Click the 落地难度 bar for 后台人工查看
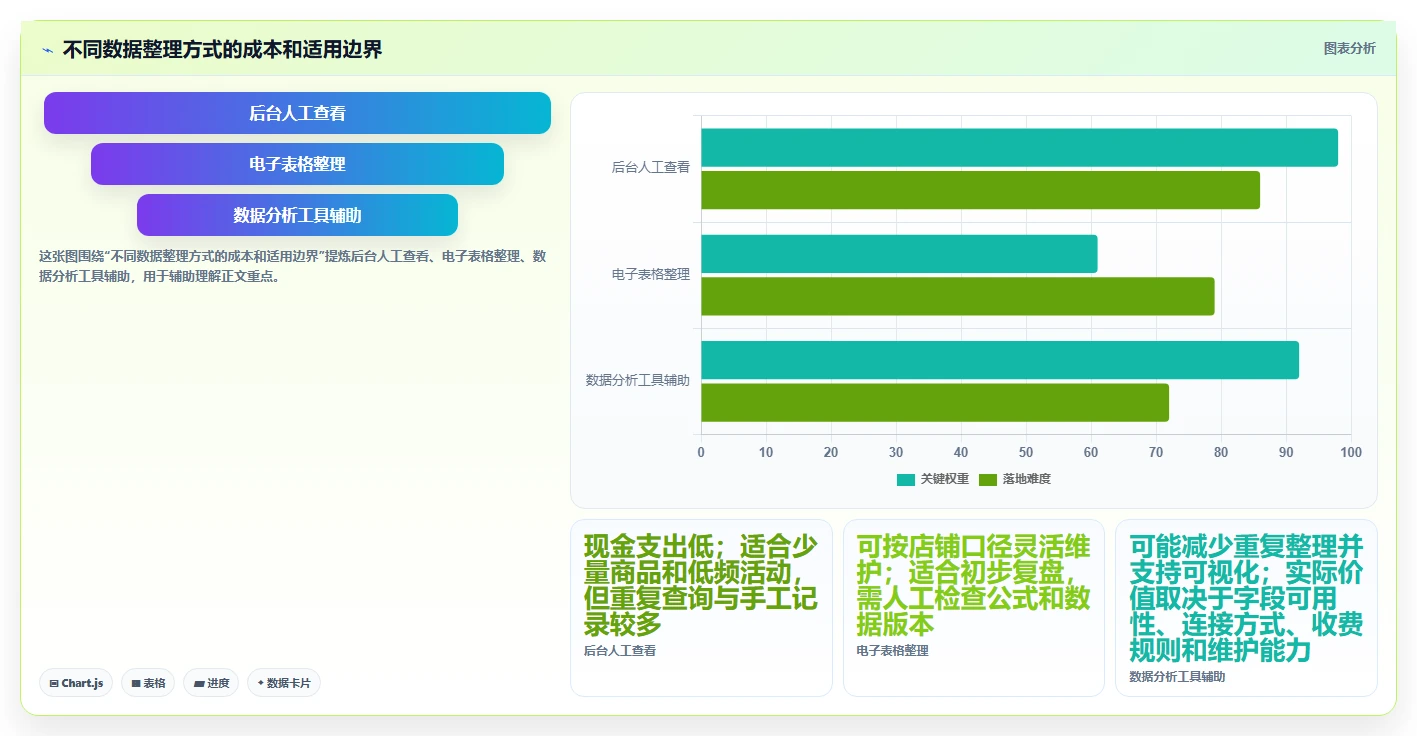This screenshot has width=1417, height=736. coord(980,190)
